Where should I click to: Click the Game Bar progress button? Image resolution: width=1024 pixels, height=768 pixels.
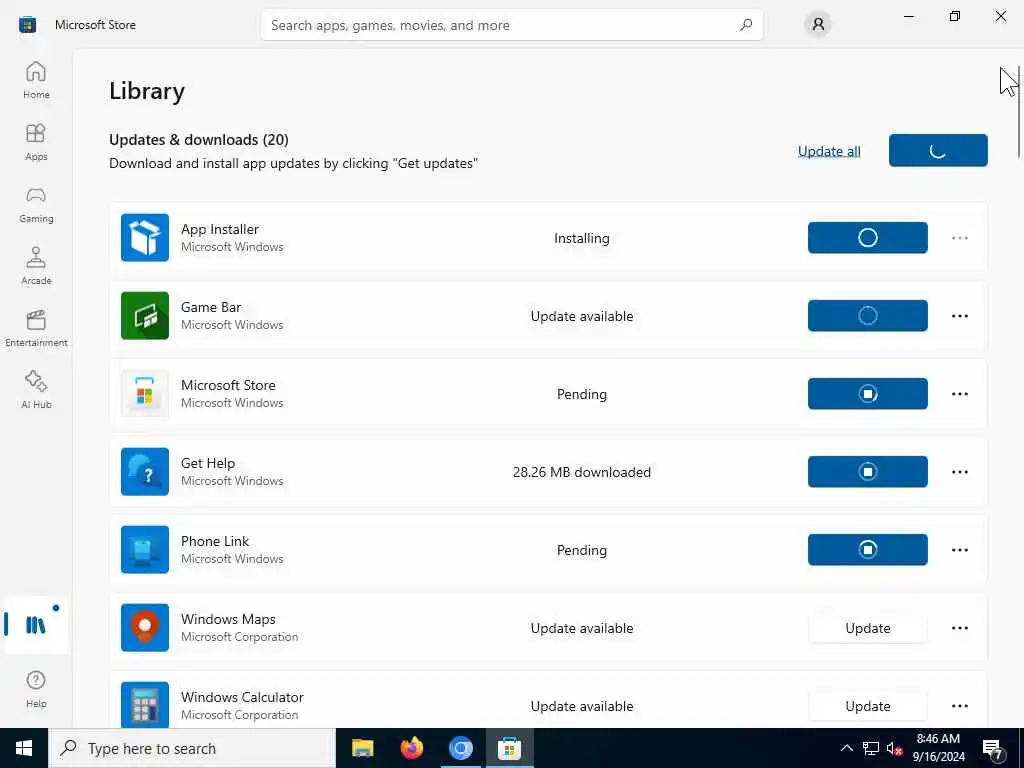coord(867,315)
